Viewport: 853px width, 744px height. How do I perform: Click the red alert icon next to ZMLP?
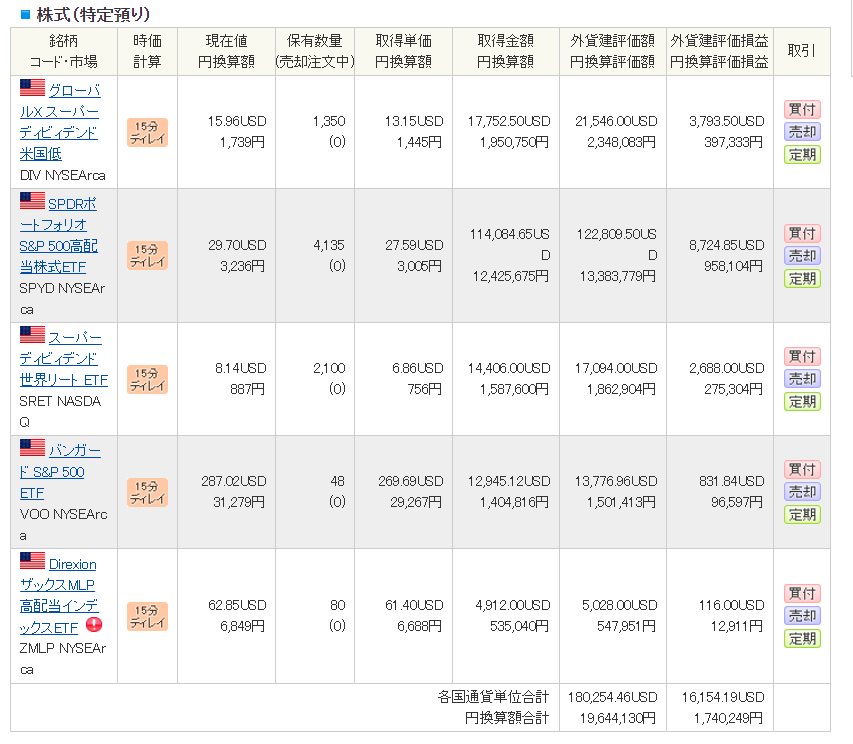94,625
